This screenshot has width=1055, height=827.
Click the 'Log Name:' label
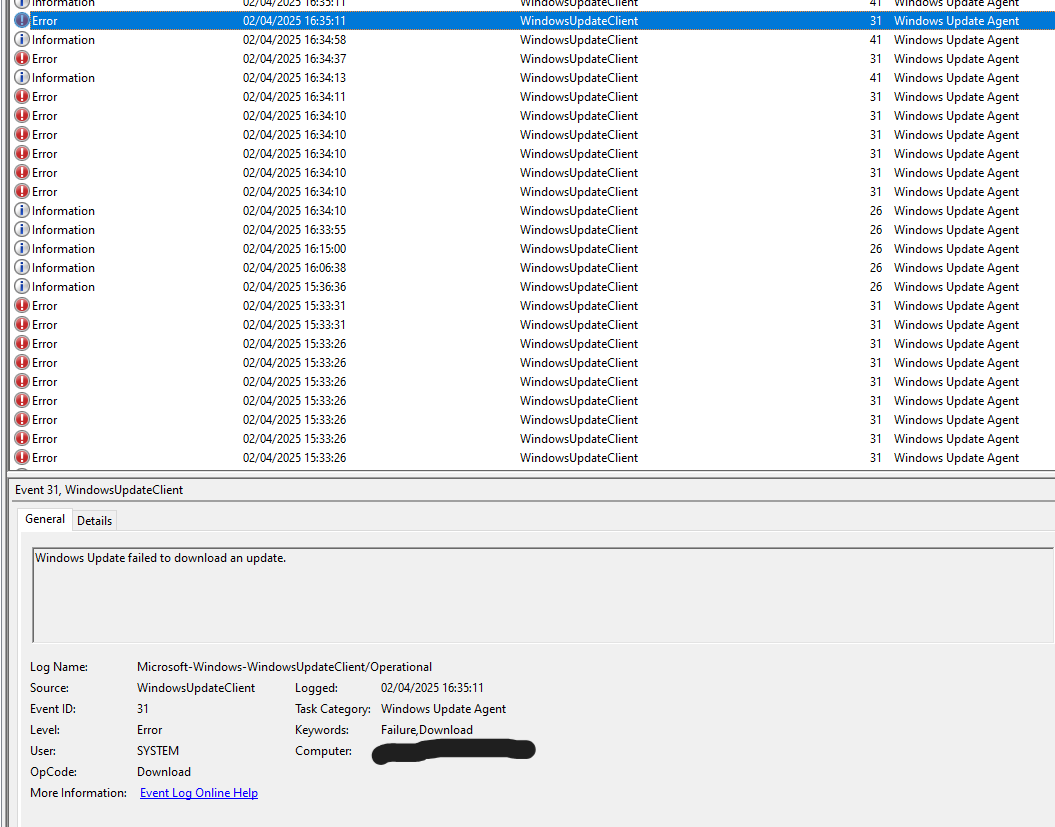point(59,667)
